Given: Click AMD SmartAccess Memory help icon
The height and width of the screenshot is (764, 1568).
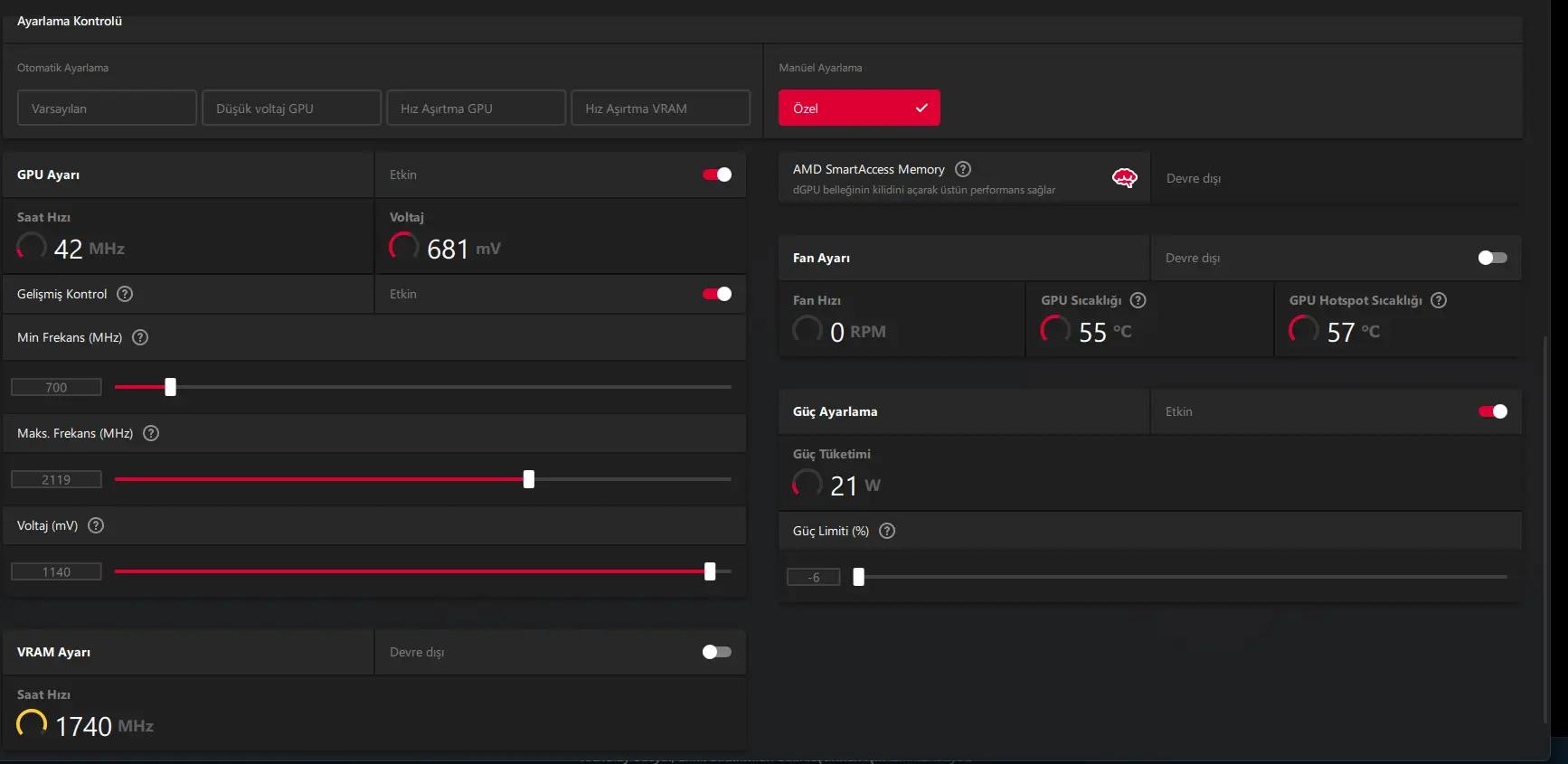Looking at the screenshot, I should pyautogui.click(x=963, y=169).
